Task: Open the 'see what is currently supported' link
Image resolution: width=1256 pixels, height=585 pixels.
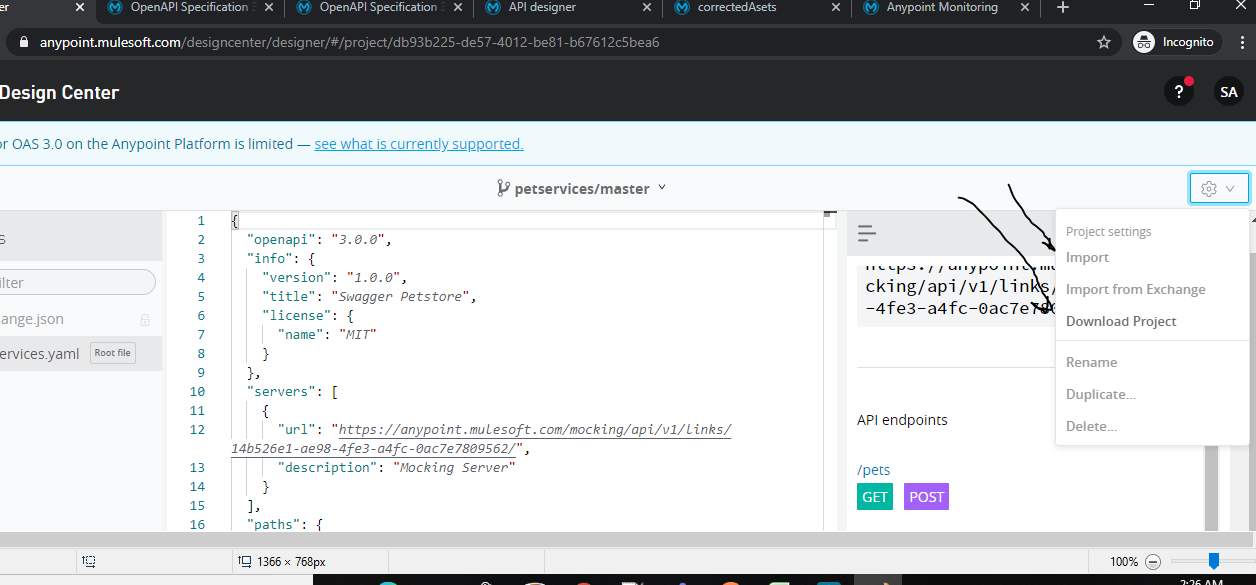Action: click(x=418, y=144)
